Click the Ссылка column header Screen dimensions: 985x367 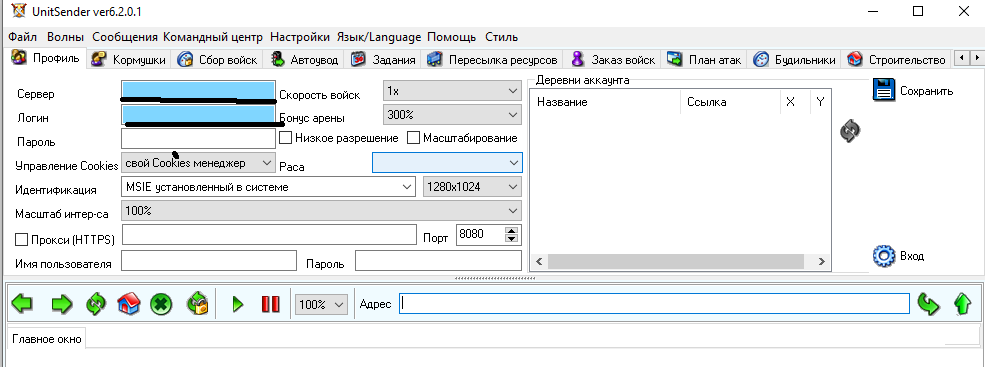click(731, 102)
